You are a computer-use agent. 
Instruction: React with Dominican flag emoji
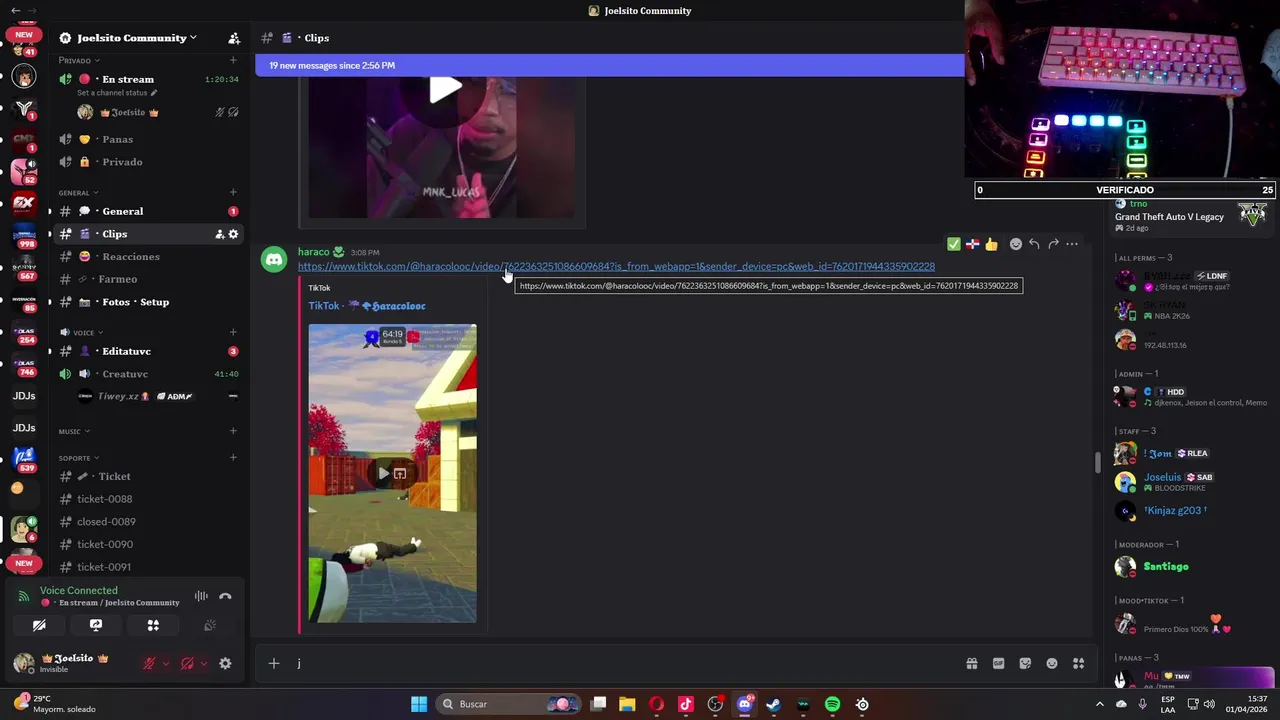click(972, 244)
